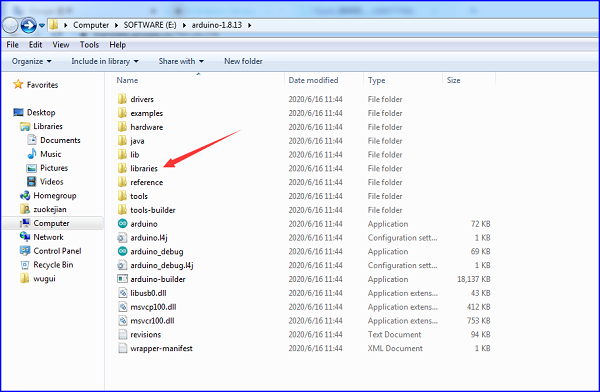Open Control Panel in navigation pane
This screenshot has height=392, width=600.
pos(57,251)
